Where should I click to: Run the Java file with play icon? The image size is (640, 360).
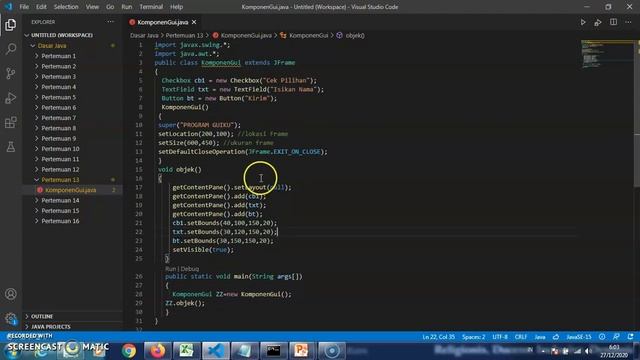click(583, 22)
